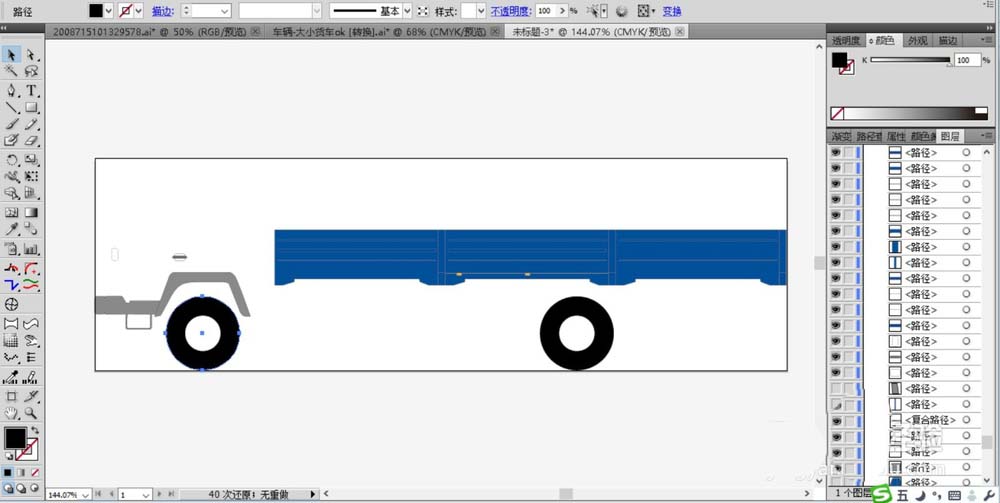Close the 未标题-3 document tab
1000x503 pixels.
680,31
